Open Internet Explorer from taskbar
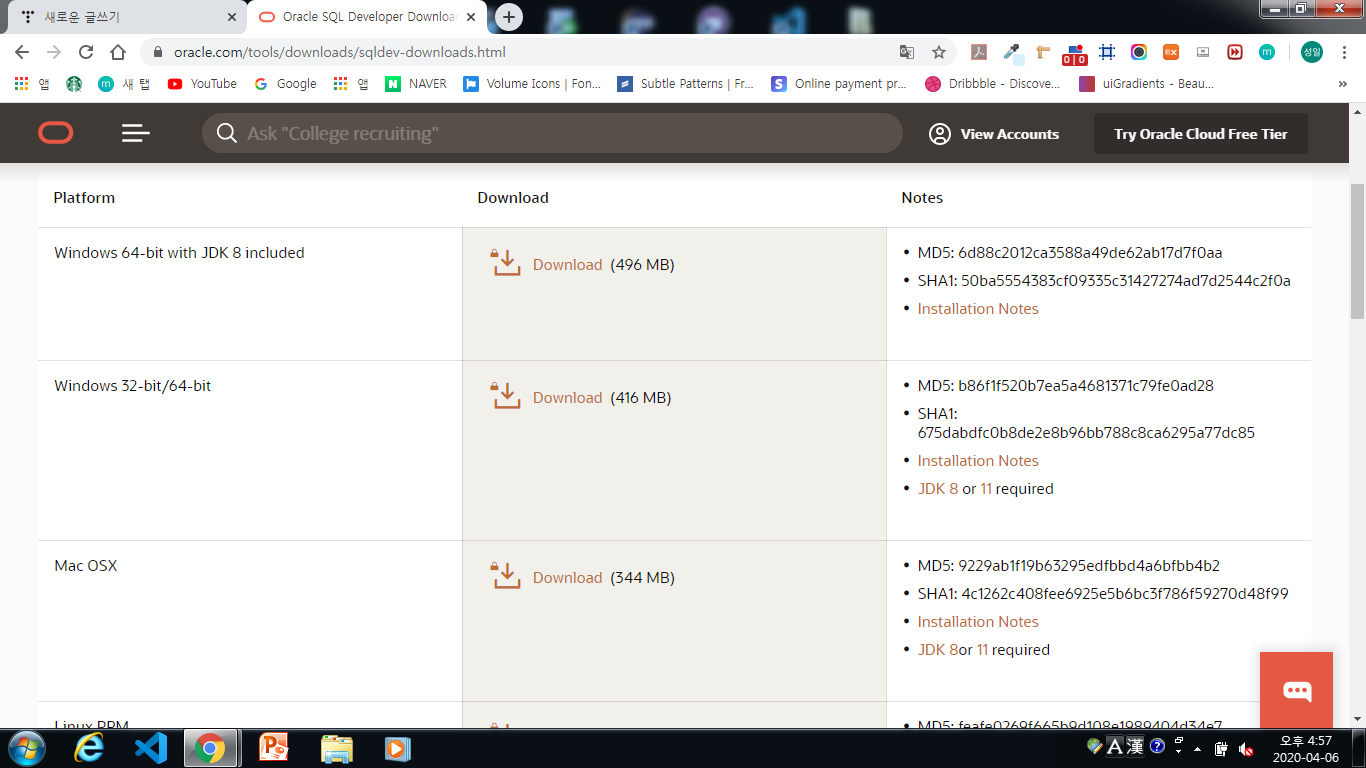The height and width of the screenshot is (768, 1366). [x=90, y=748]
